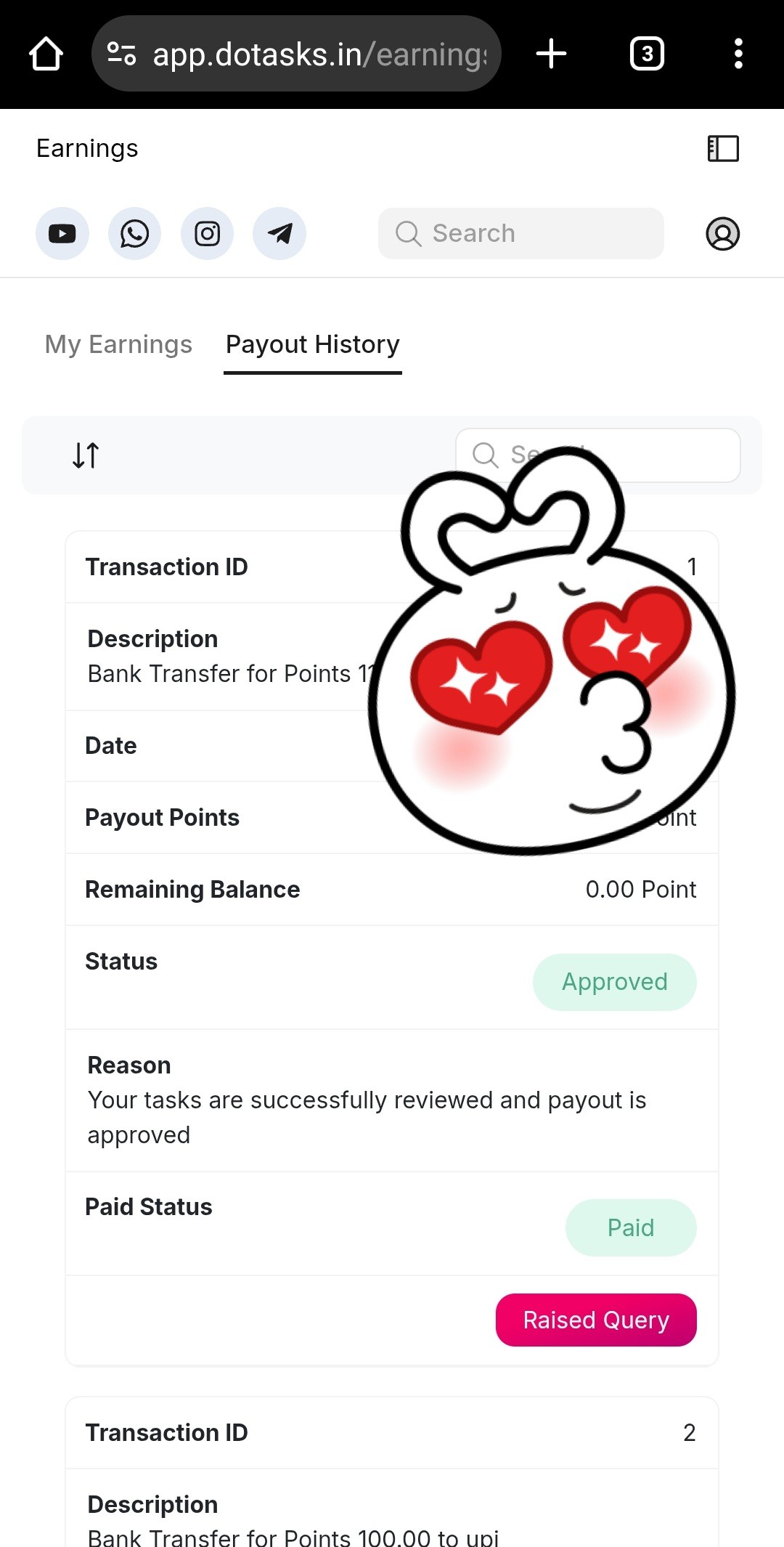Open the YouTube icon link
784x1547 pixels.
click(x=62, y=234)
